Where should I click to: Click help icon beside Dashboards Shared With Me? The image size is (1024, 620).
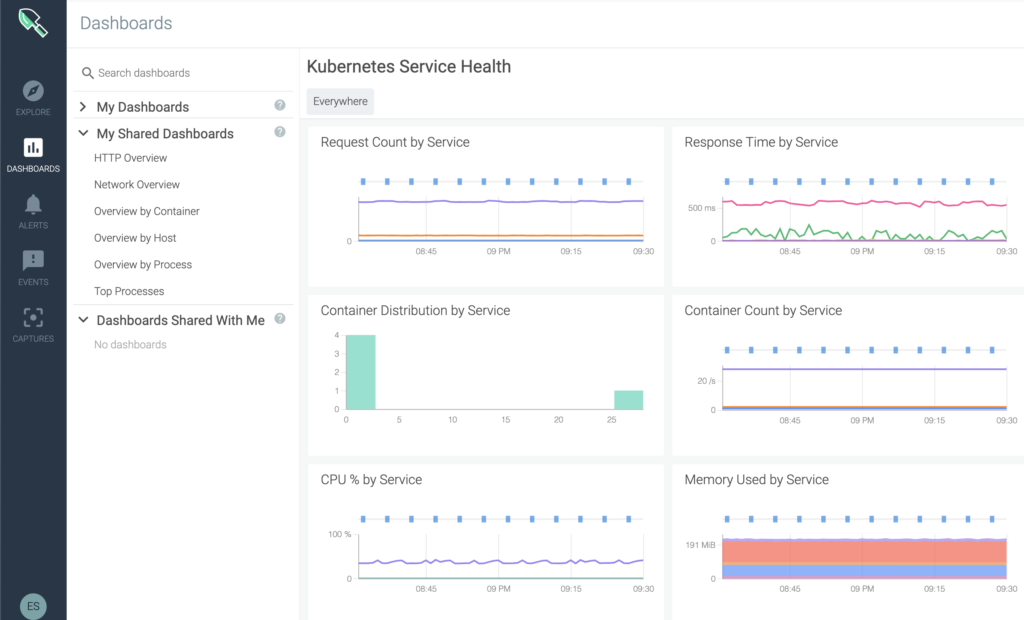(x=280, y=319)
